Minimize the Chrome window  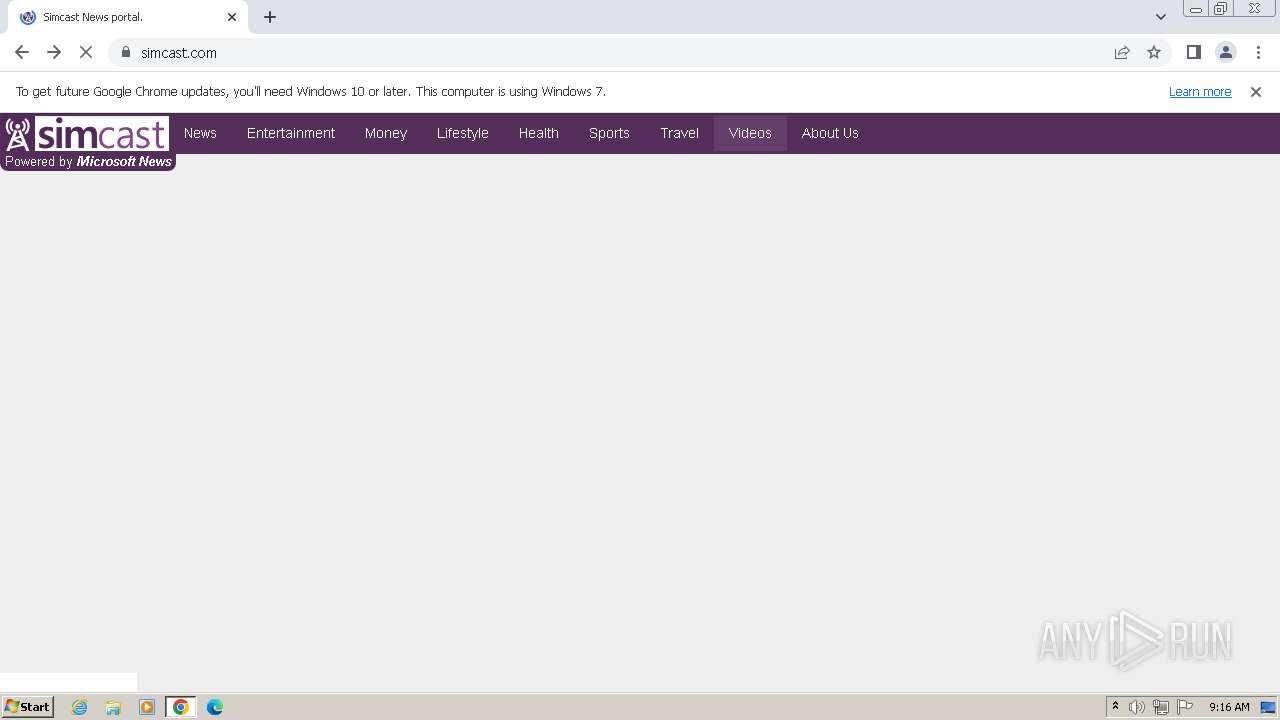pyautogui.click(x=1196, y=9)
